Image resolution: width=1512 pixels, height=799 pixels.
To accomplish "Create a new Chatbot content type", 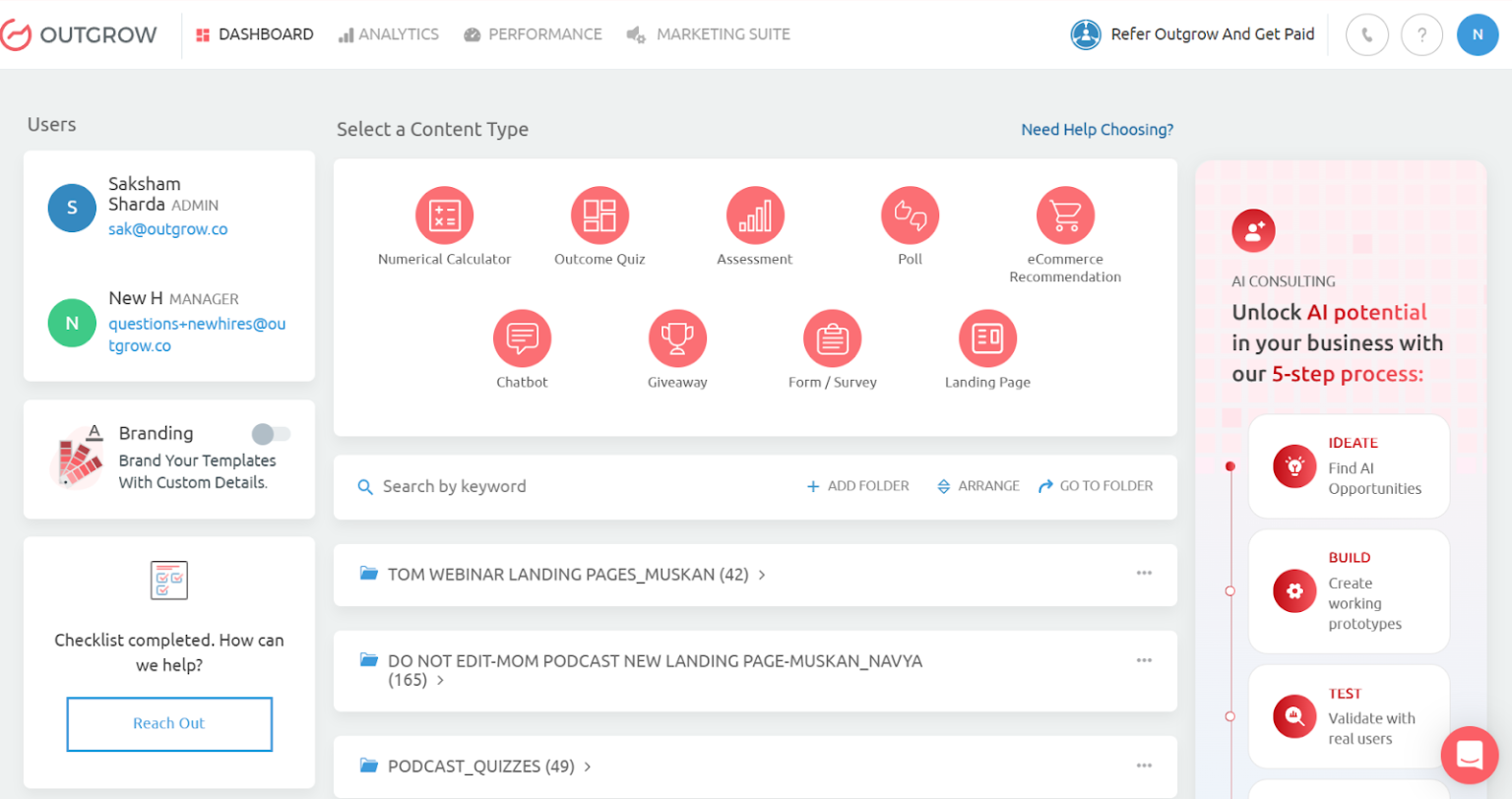I will pyautogui.click(x=522, y=338).
